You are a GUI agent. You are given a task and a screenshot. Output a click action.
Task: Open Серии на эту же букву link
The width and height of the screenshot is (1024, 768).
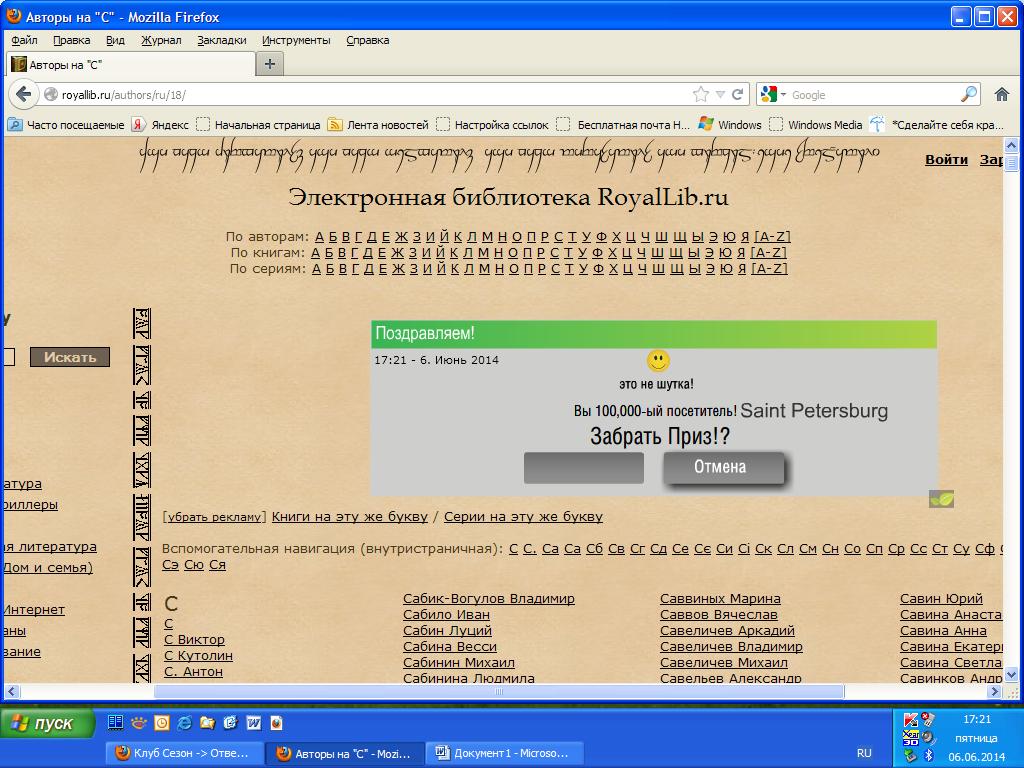[523, 517]
